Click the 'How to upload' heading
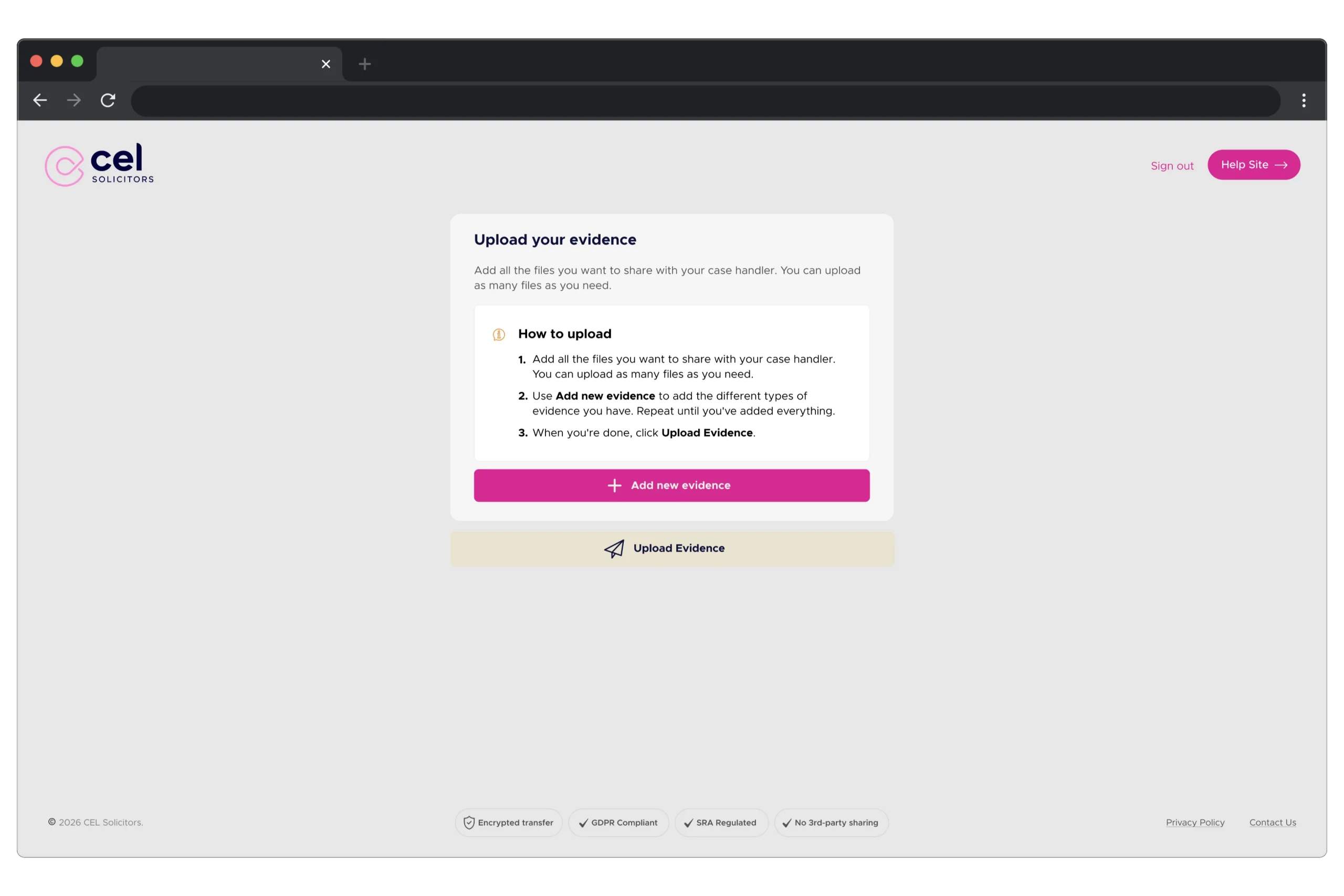 [x=564, y=334]
